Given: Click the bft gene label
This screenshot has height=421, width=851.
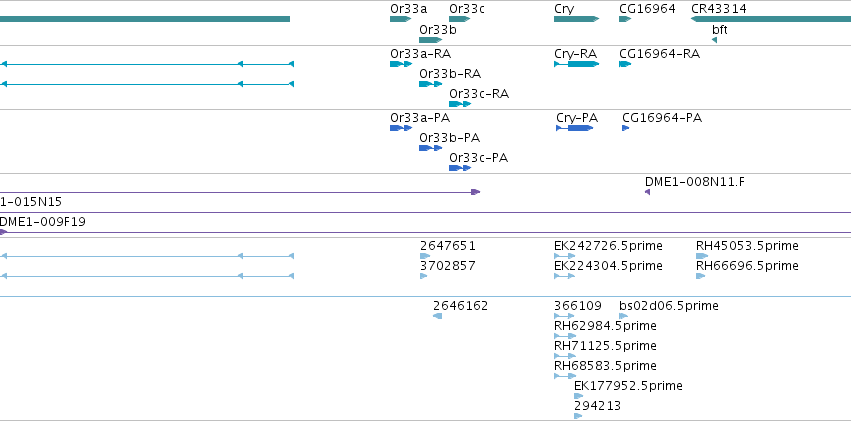Looking at the screenshot, I should [x=720, y=30].
